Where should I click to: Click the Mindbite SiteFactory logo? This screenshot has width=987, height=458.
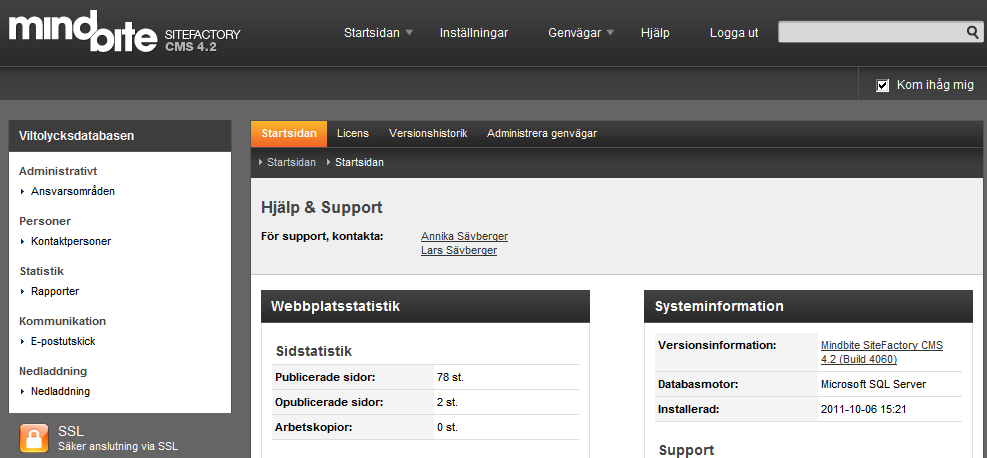pyautogui.click(x=124, y=32)
